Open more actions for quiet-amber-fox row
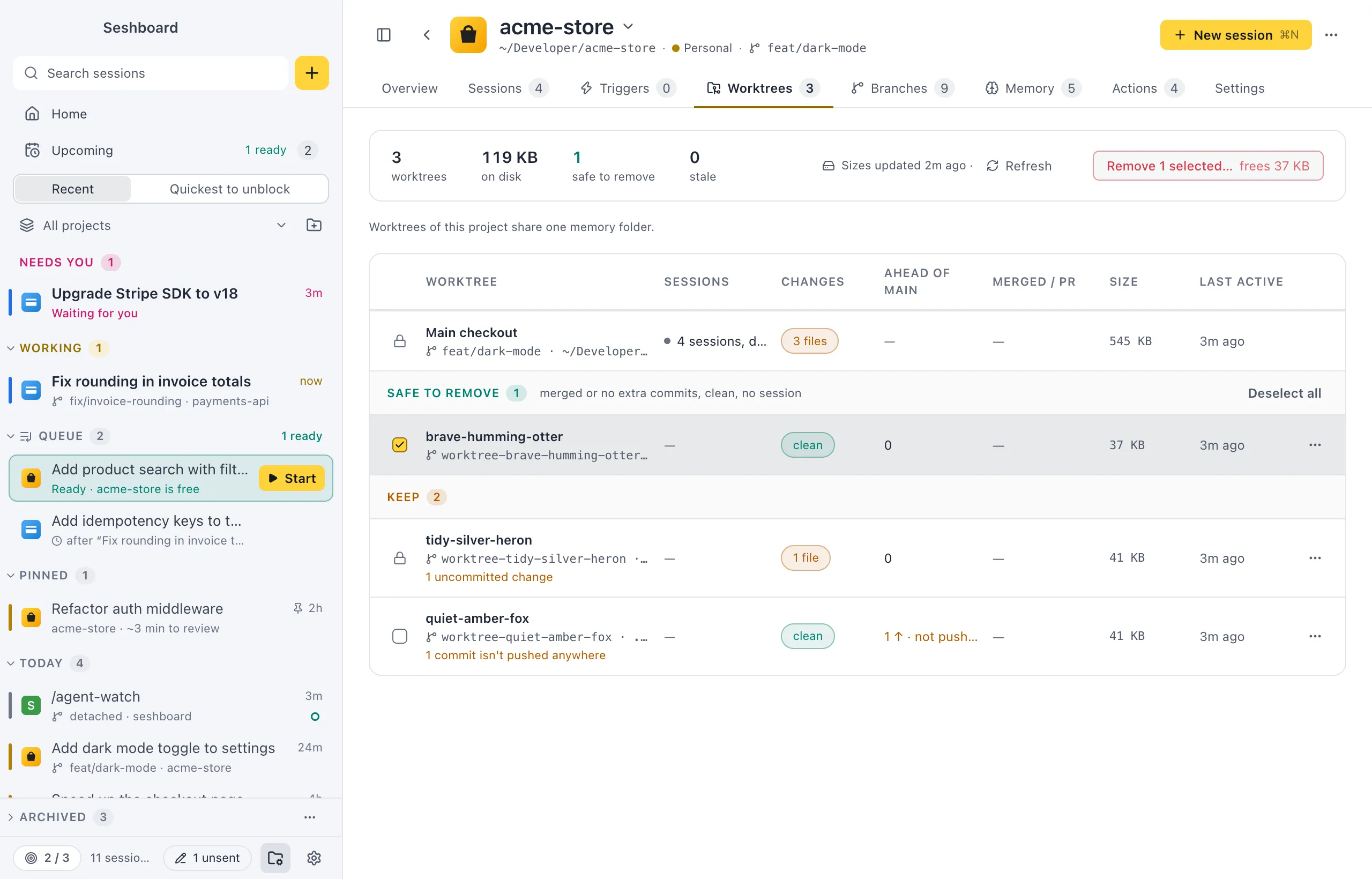1372x879 pixels. (x=1315, y=636)
